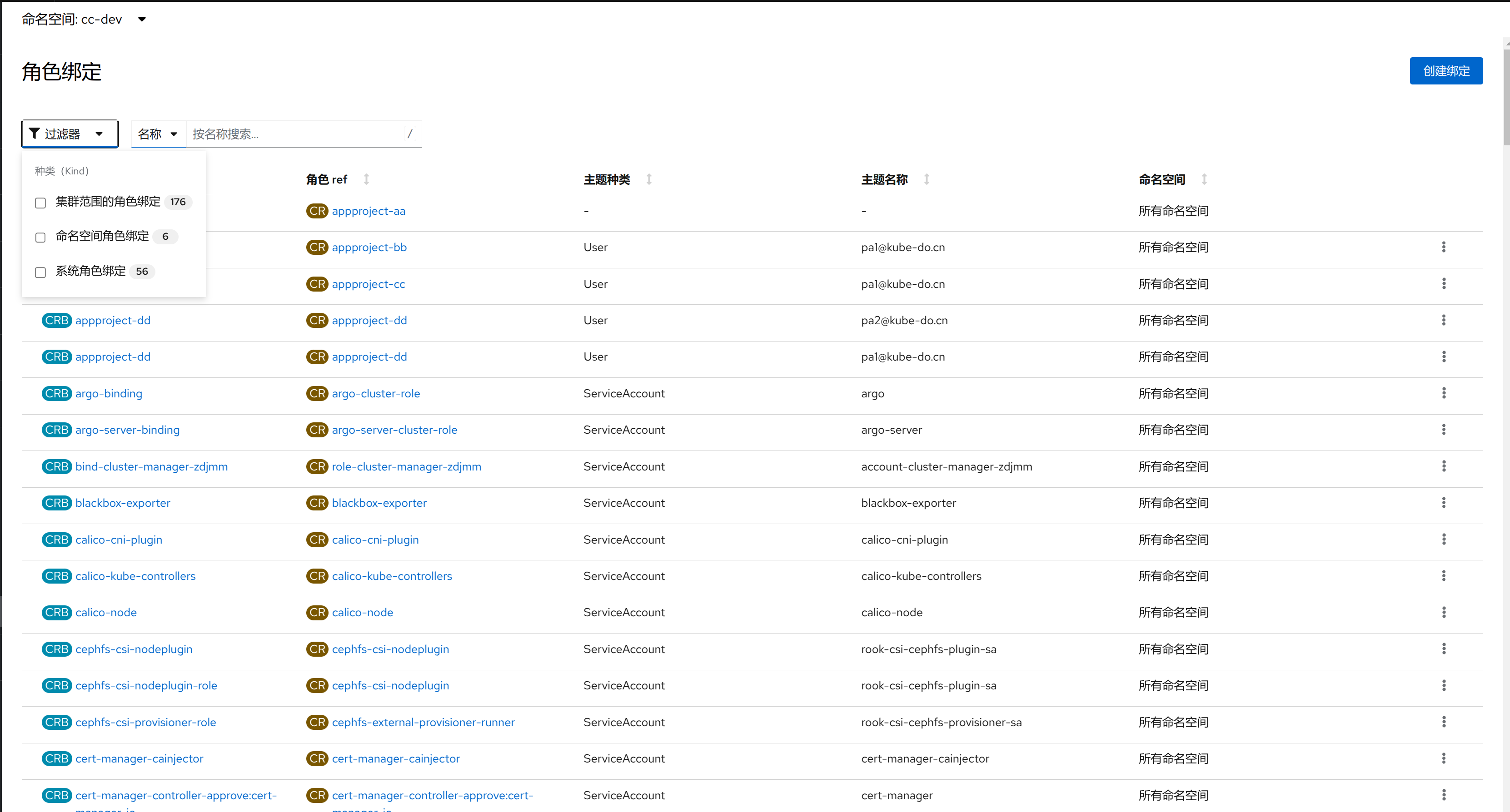
Task: Open actions menu for blackbox-exporter row
Action: tap(1443, 503)
